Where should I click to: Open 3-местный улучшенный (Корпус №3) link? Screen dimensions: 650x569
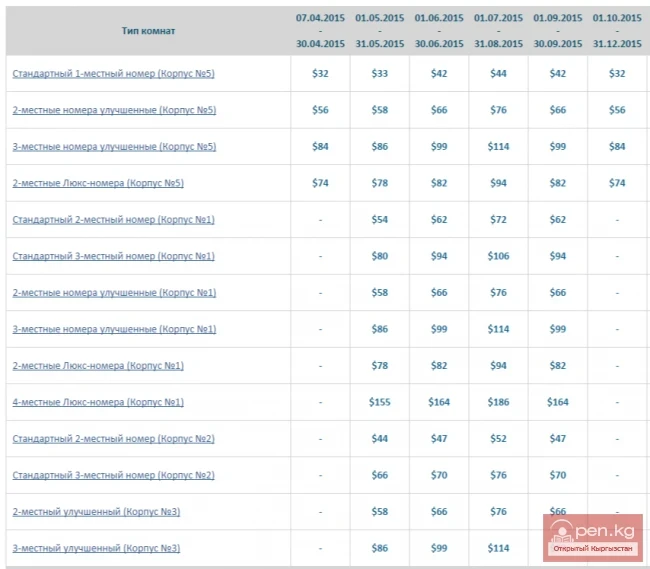pos(96,548)
